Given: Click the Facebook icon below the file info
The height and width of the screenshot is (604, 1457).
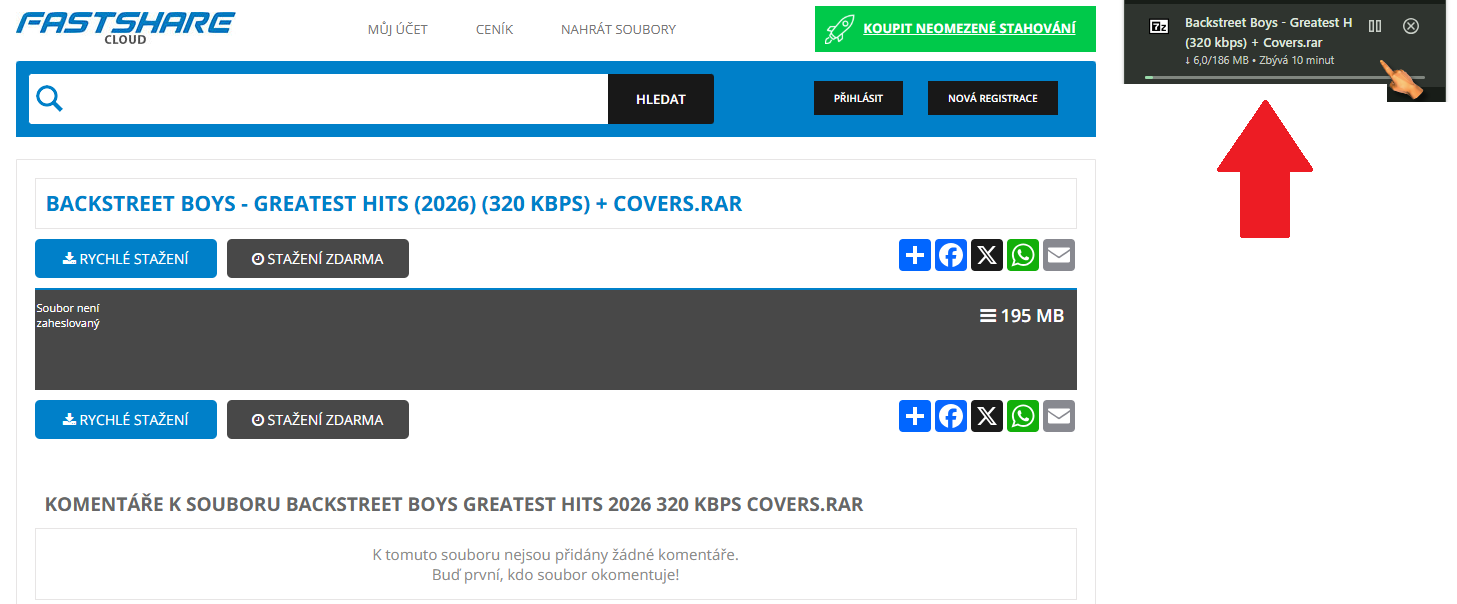Looking at the screenshot, I should (x=951, y=416).
